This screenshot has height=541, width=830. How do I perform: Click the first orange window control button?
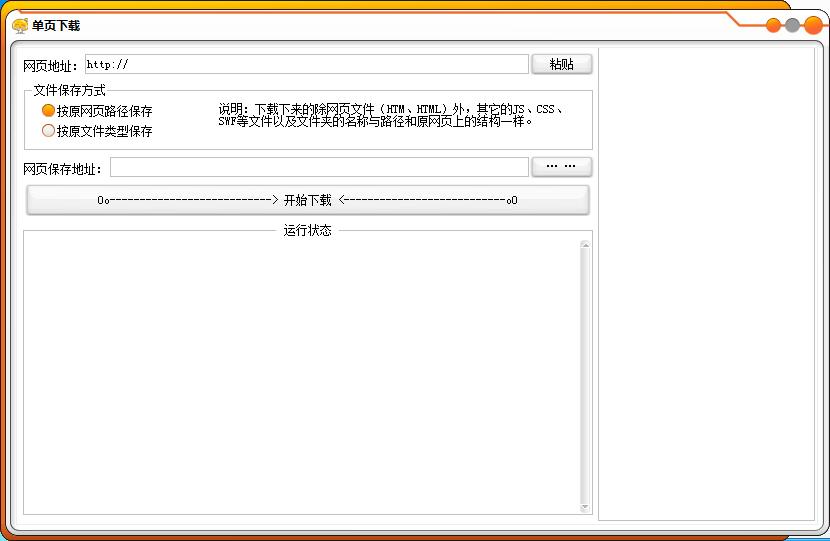click(x=773, y=25)
